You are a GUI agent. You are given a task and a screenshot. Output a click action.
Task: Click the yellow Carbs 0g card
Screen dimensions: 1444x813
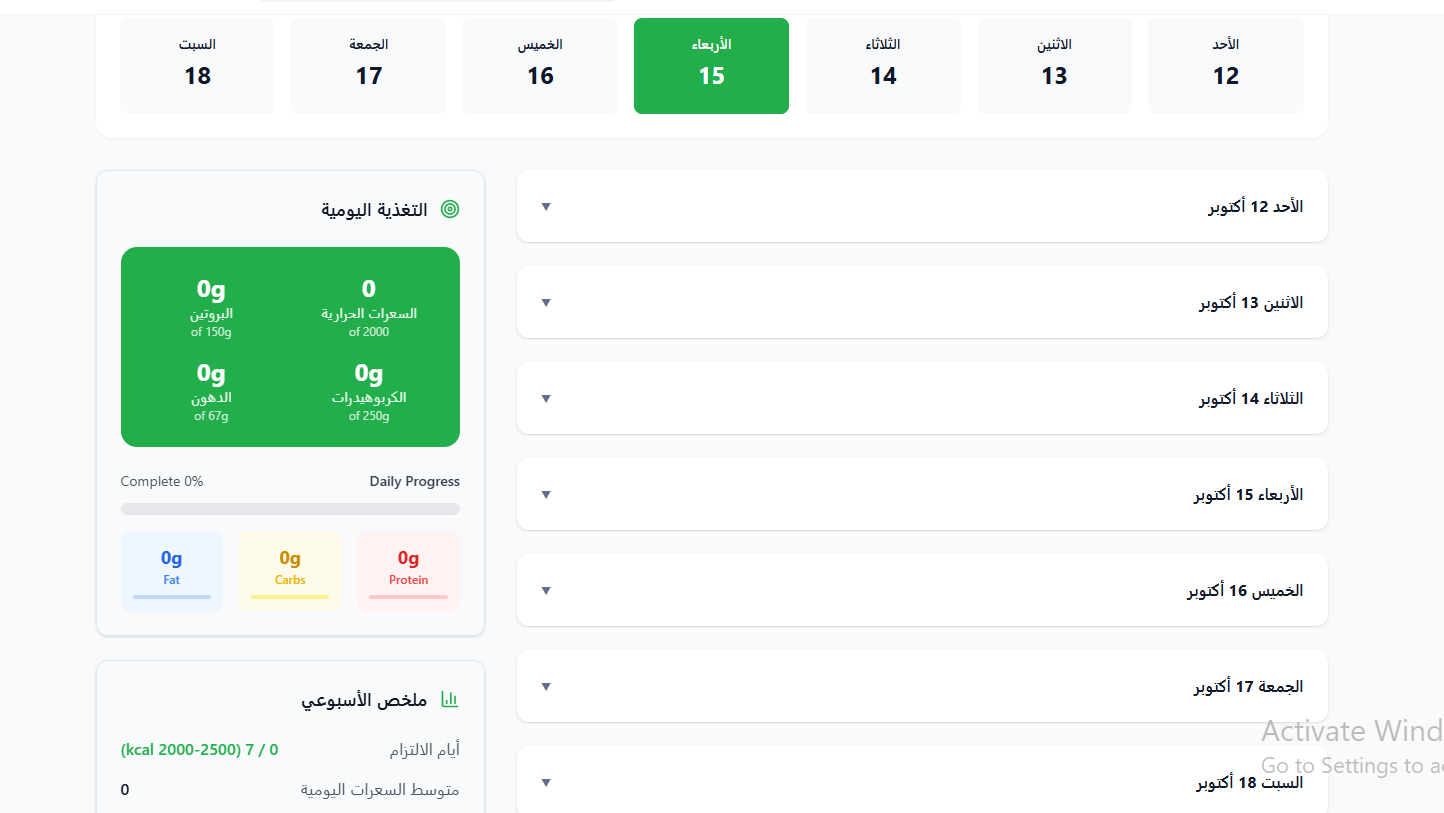(290, 570)
